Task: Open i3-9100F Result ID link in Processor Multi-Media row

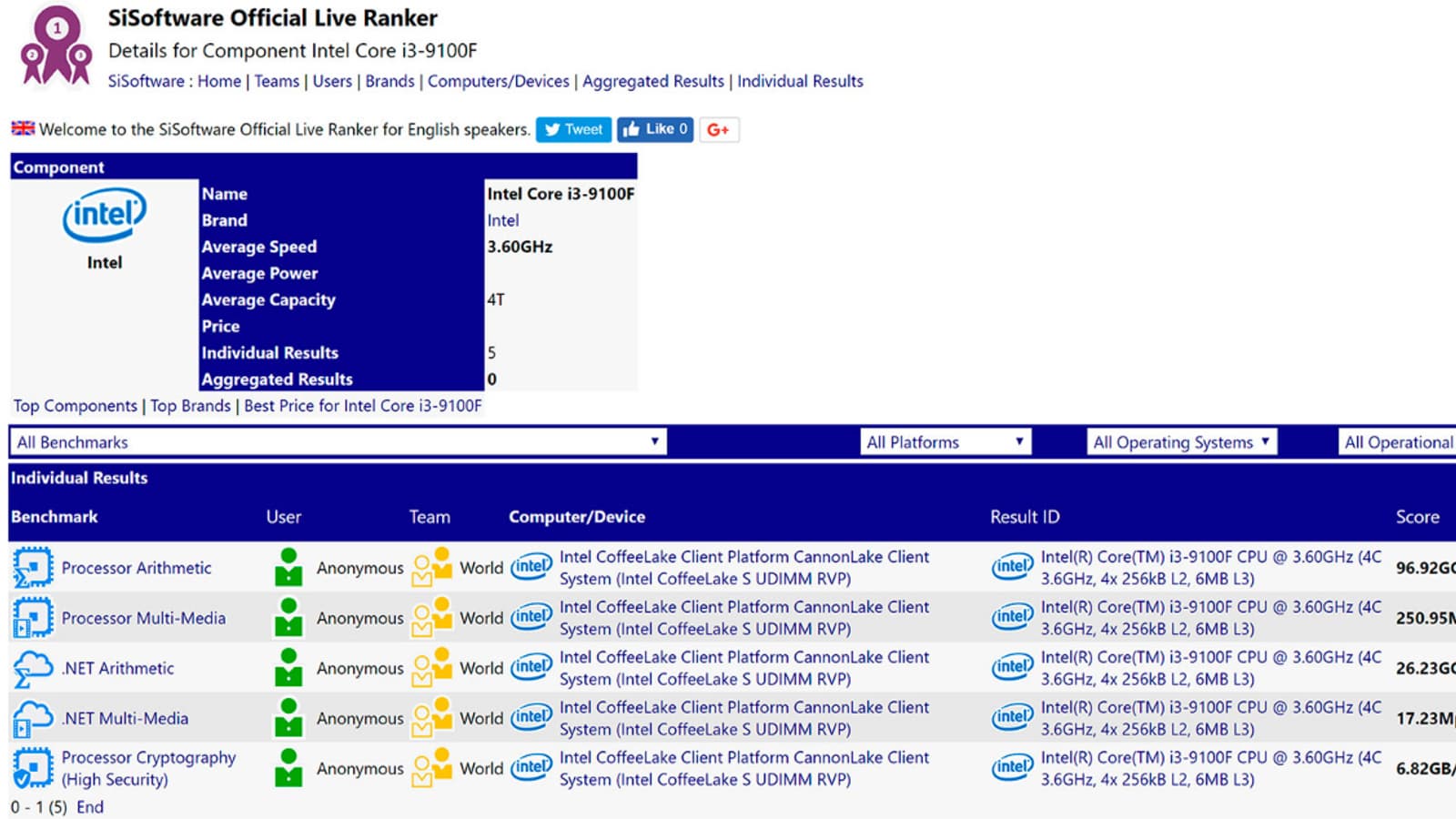Action: 1211,618
